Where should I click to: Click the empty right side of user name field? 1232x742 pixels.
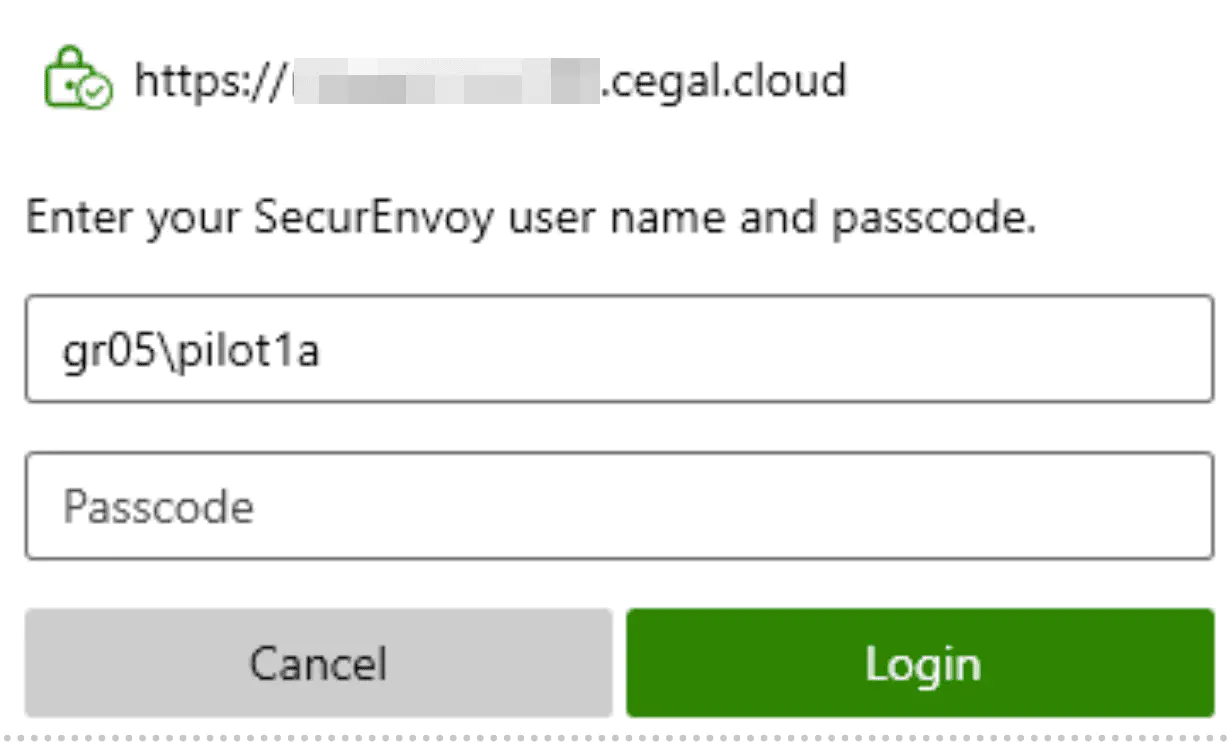click(x=900, y=349)
